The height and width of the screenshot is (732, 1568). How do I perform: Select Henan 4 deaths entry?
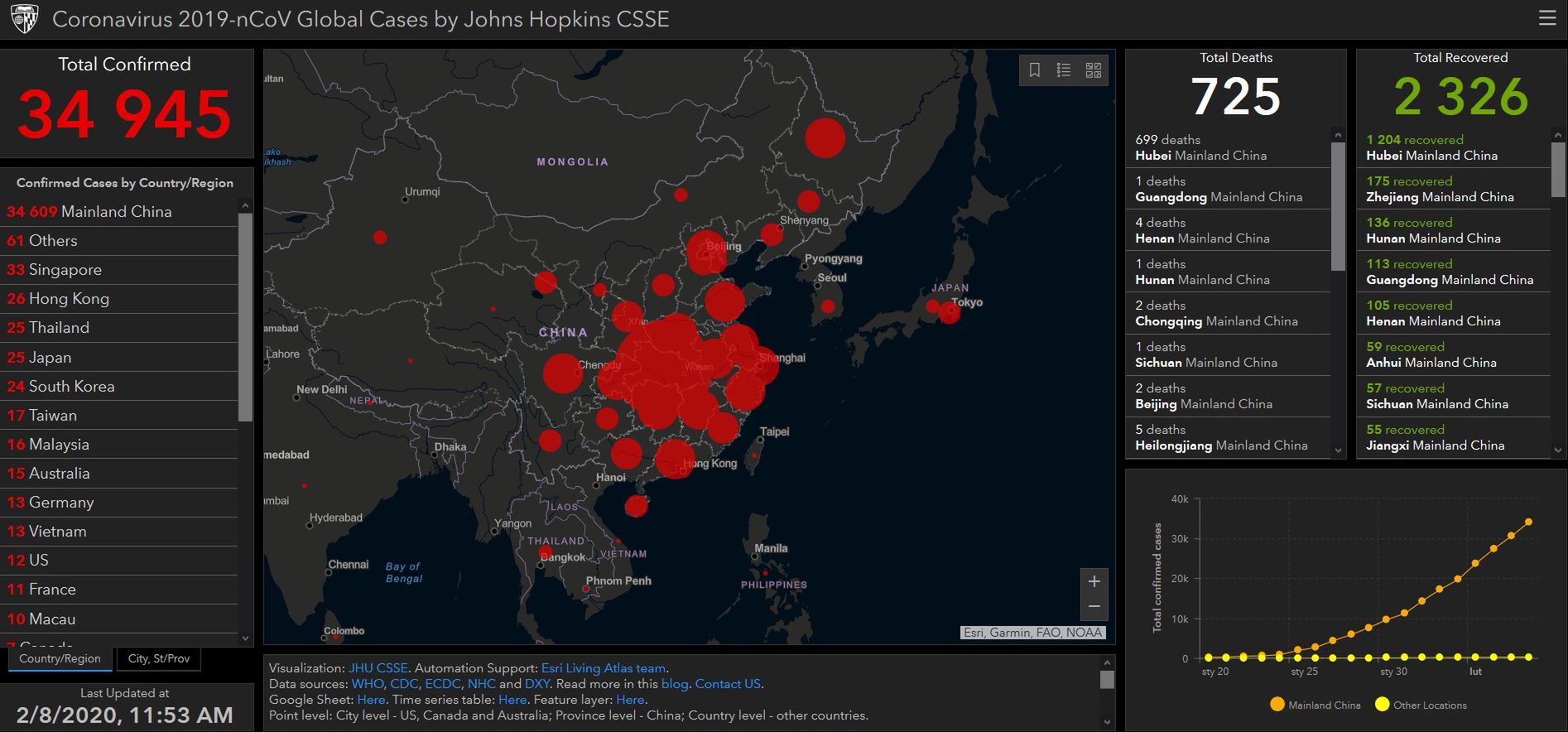(x=1228, y=230)
